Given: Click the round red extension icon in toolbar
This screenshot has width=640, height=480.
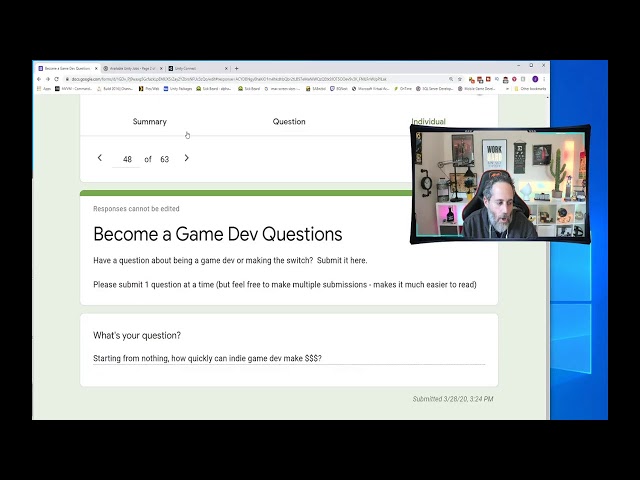Looking at the screenshot, I should pyautogui.click(x=514, y=79).
